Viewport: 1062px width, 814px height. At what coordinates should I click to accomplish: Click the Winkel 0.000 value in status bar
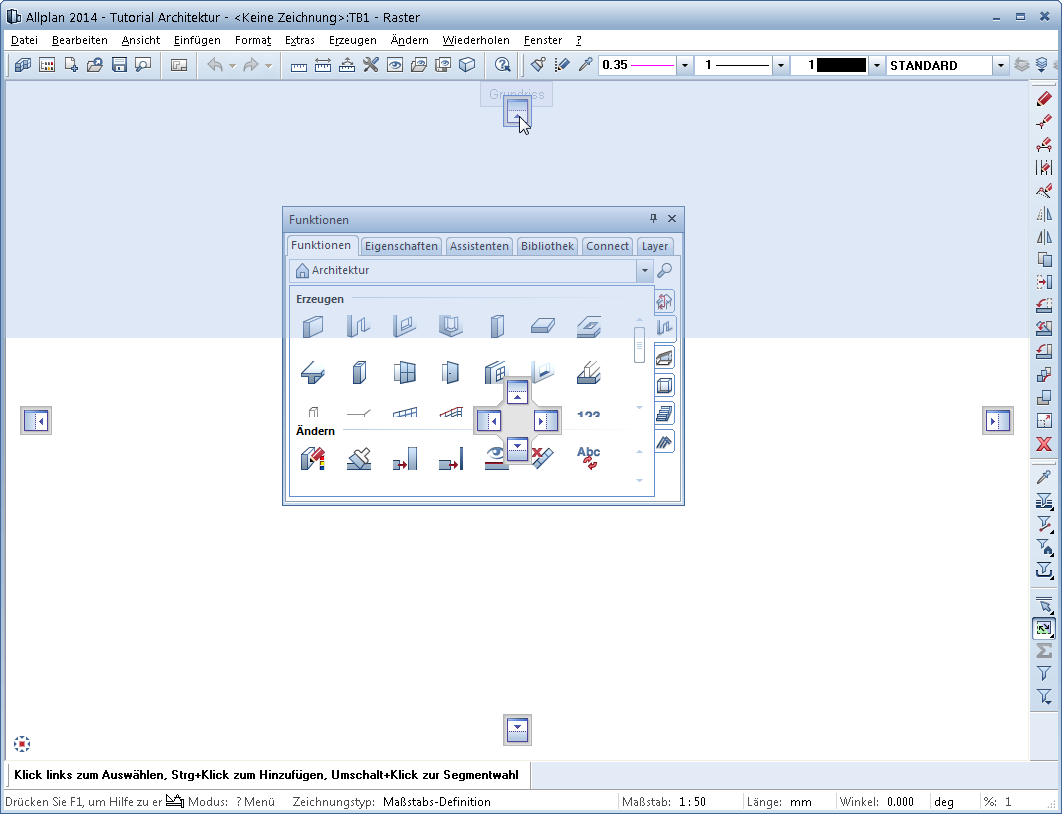point(900,802)
